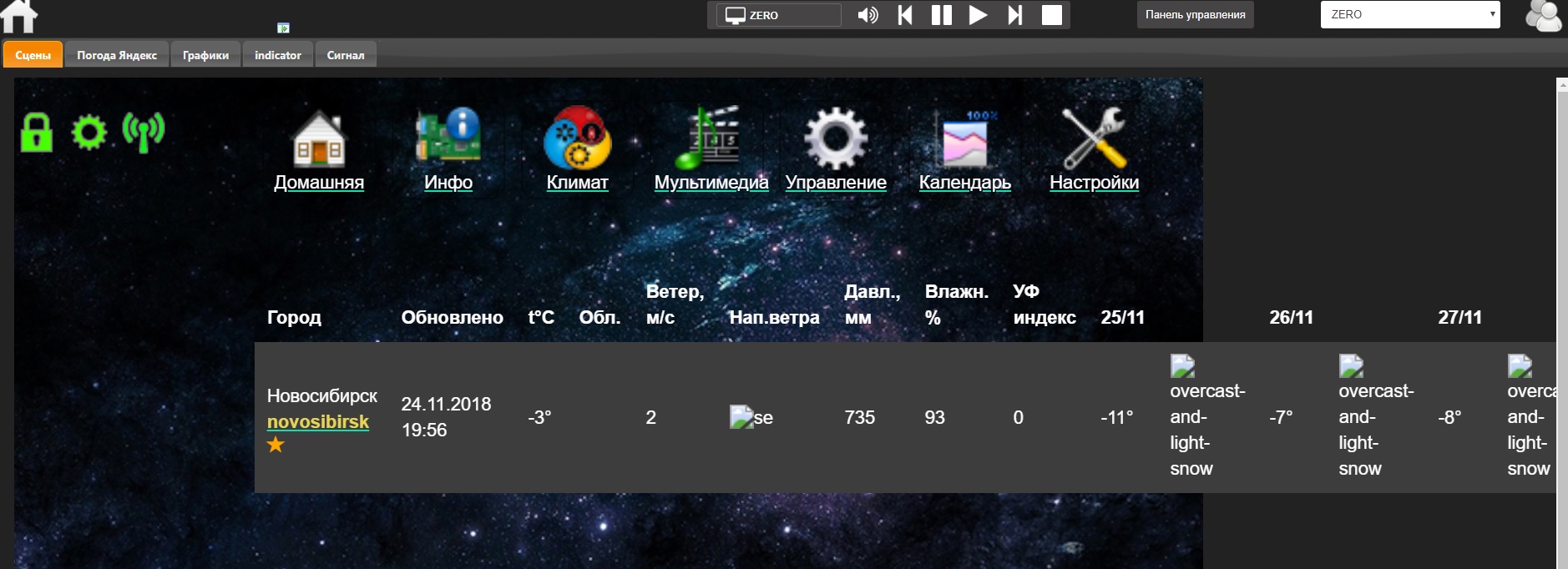Open the Панель управления control panel
The height and width of the screenshot is (569, 1568).
[1195, 14]
